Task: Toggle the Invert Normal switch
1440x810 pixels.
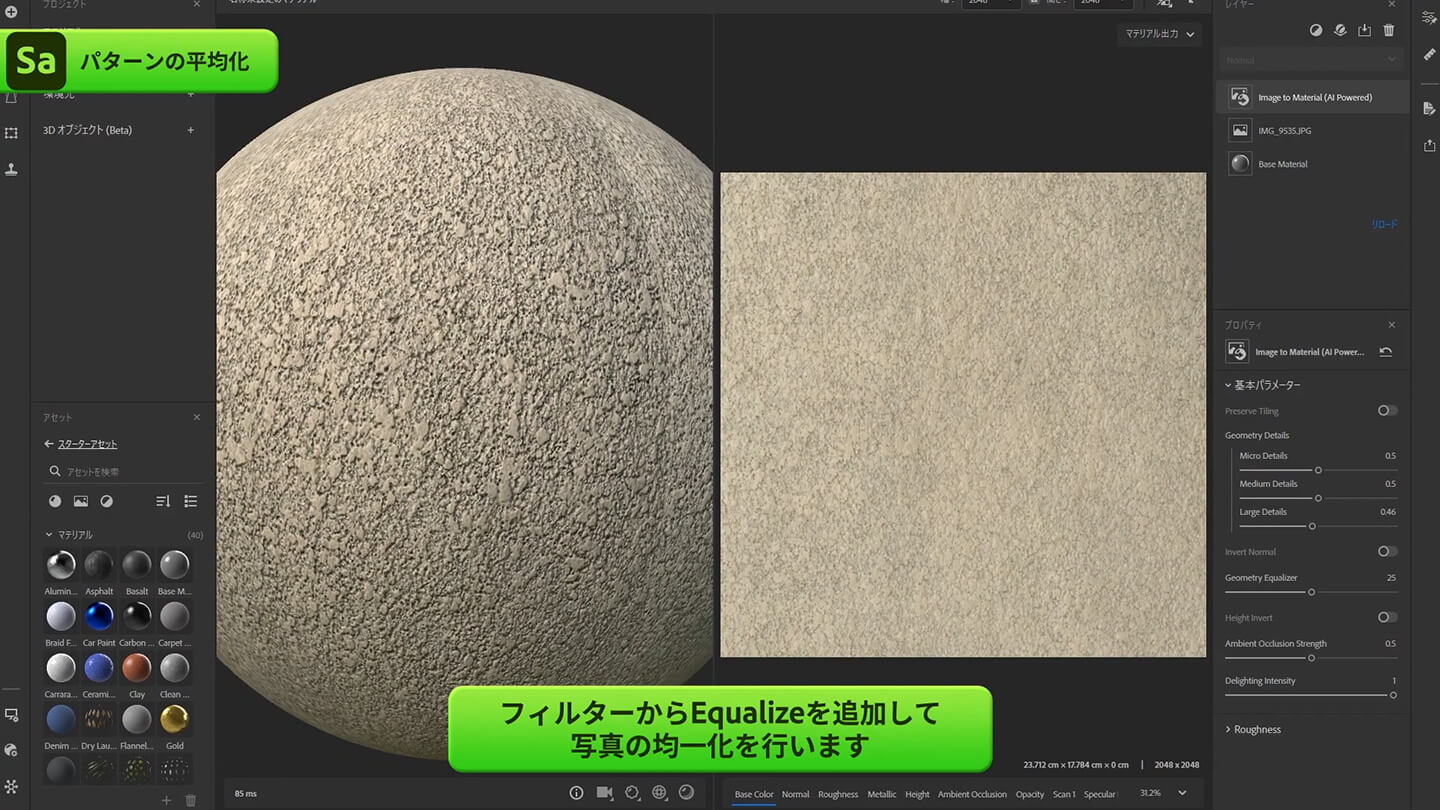Action: point(1387,551)
